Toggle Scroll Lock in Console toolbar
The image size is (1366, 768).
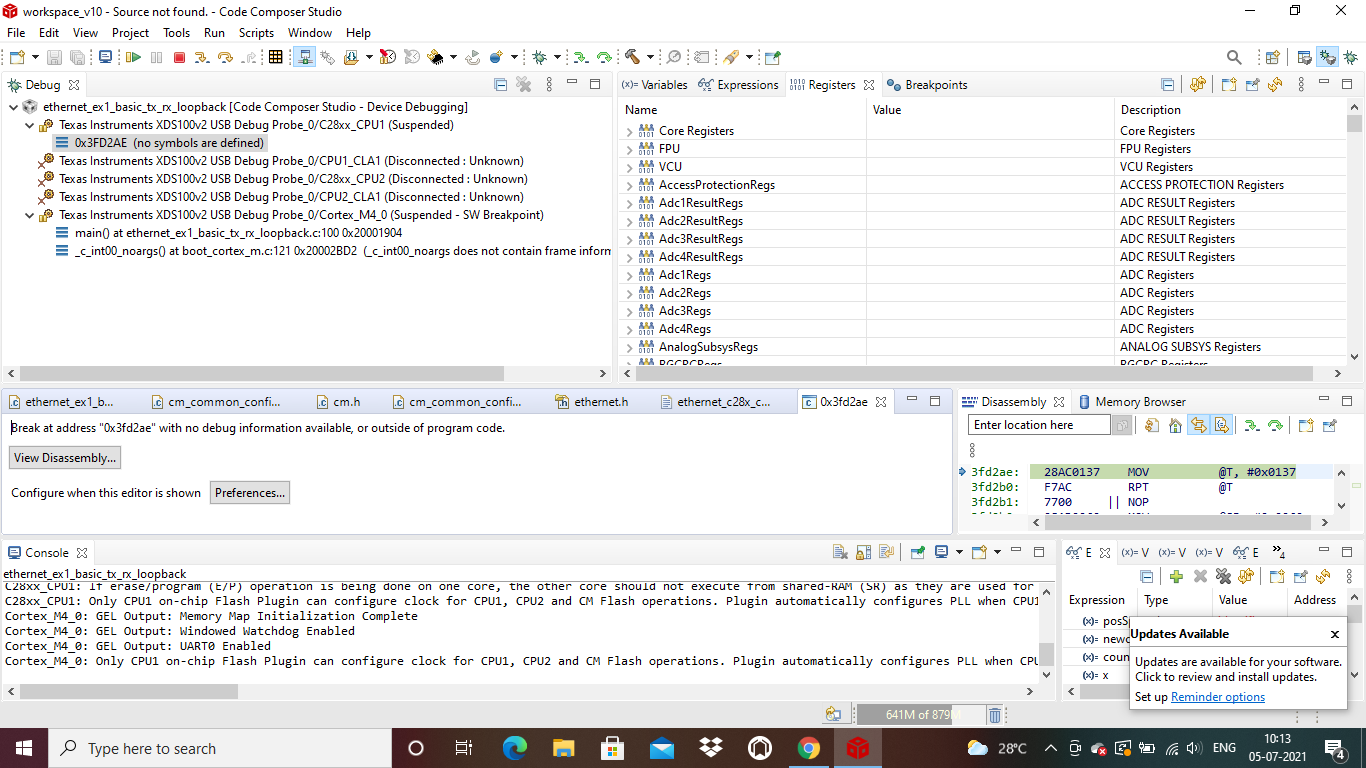pyautogui.click(x=864, y=552)
